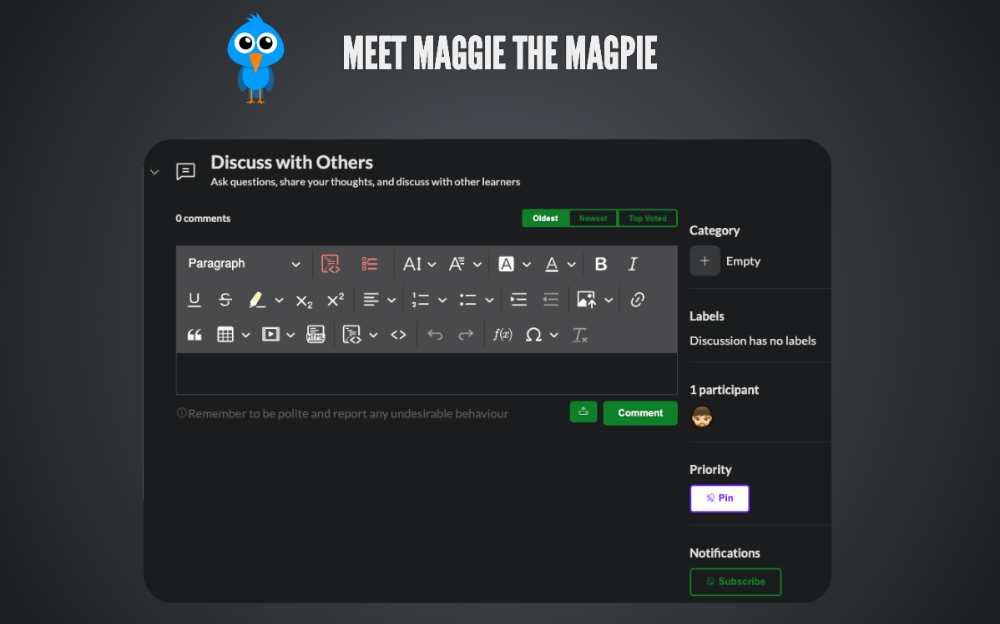This screenshot has width=1000, height=624.
Task: Post with the Comment button
Action: coord(640,413)
